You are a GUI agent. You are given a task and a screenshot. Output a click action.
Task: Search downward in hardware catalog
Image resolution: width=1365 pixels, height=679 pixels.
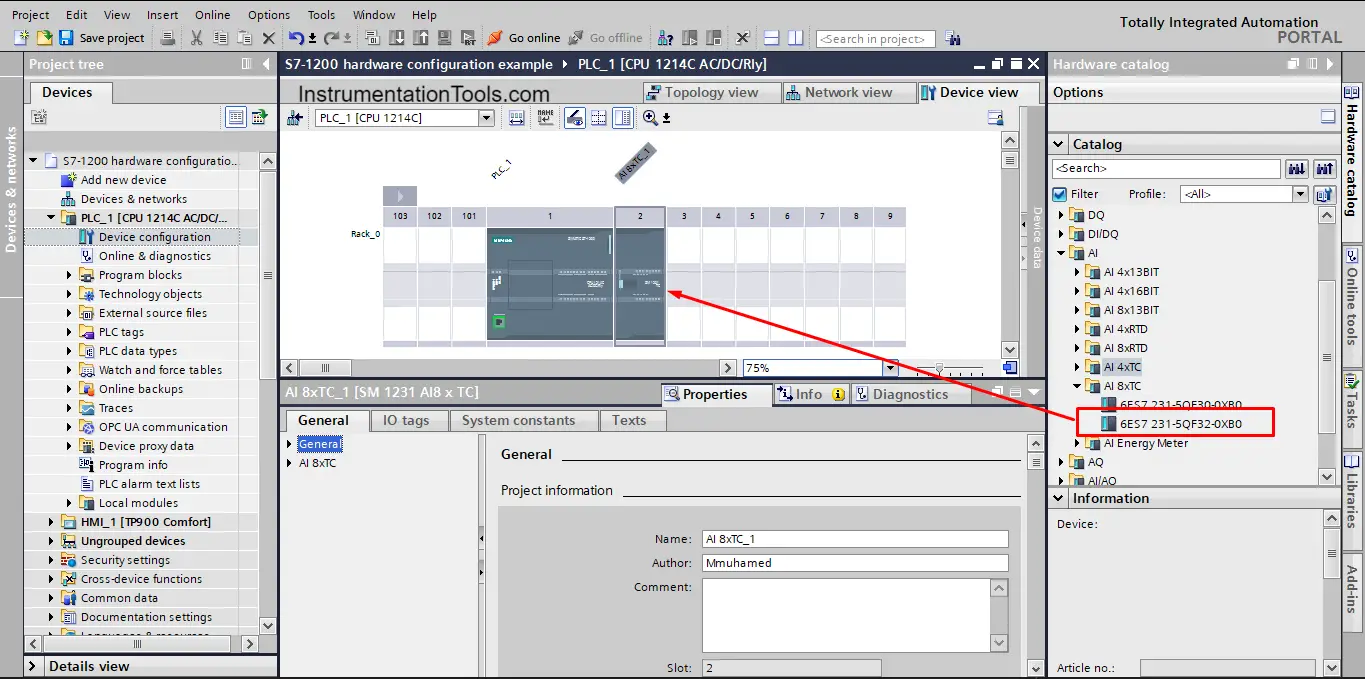(1297, 168)
